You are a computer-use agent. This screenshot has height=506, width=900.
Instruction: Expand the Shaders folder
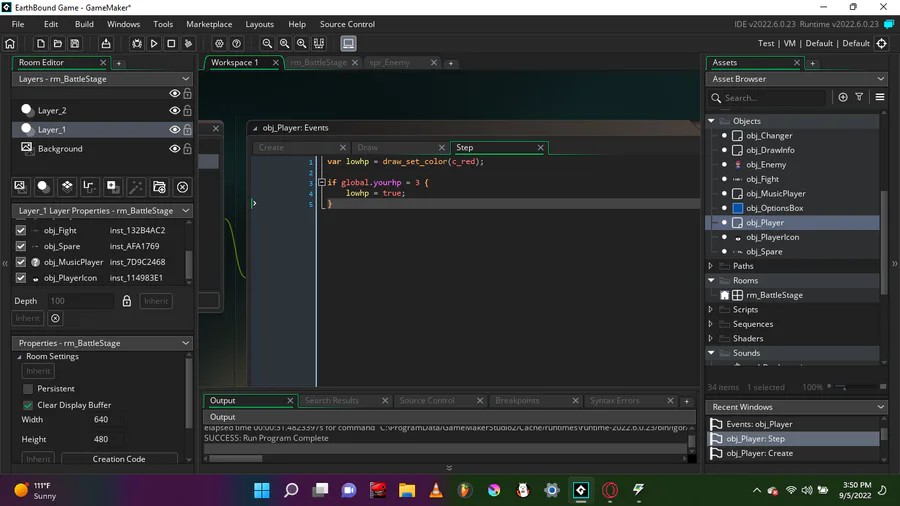[711, 338]
